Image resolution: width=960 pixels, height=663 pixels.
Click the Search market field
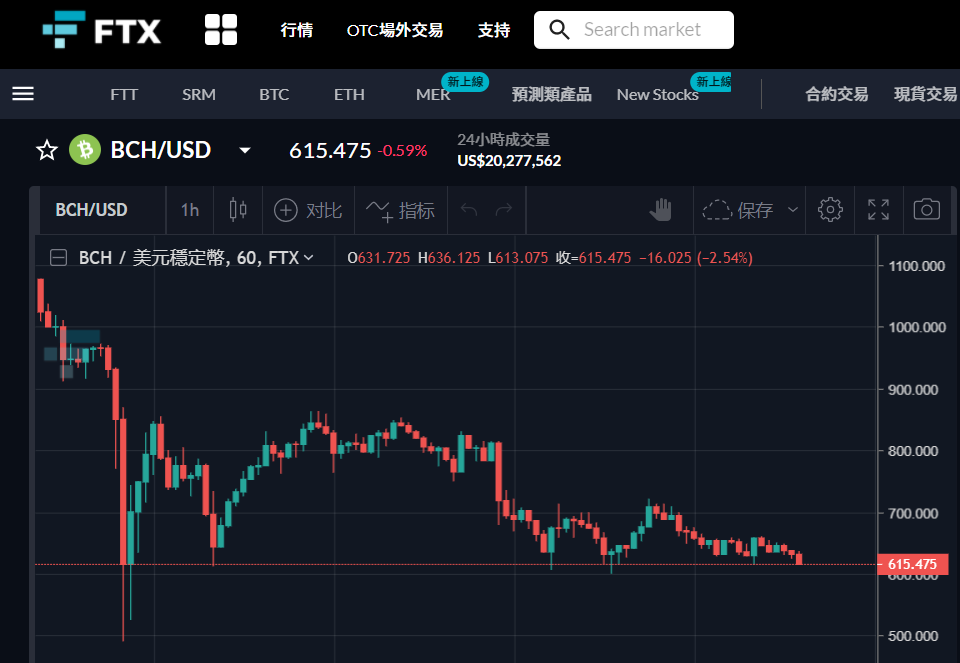pos(634,29)
